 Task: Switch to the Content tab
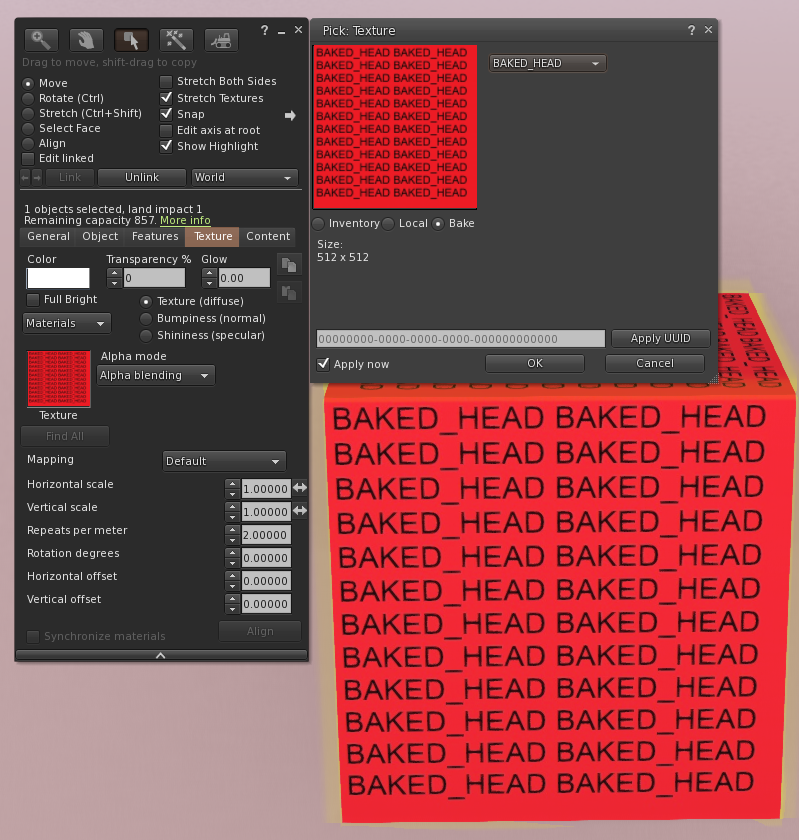267,236
